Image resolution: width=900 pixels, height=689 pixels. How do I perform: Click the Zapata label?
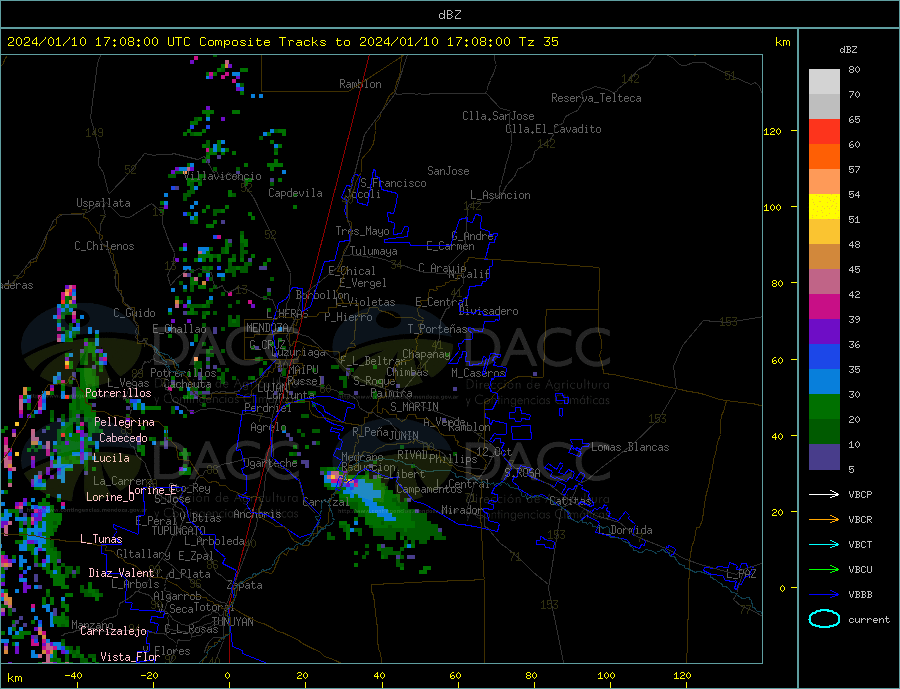click(x=245, y=585)
